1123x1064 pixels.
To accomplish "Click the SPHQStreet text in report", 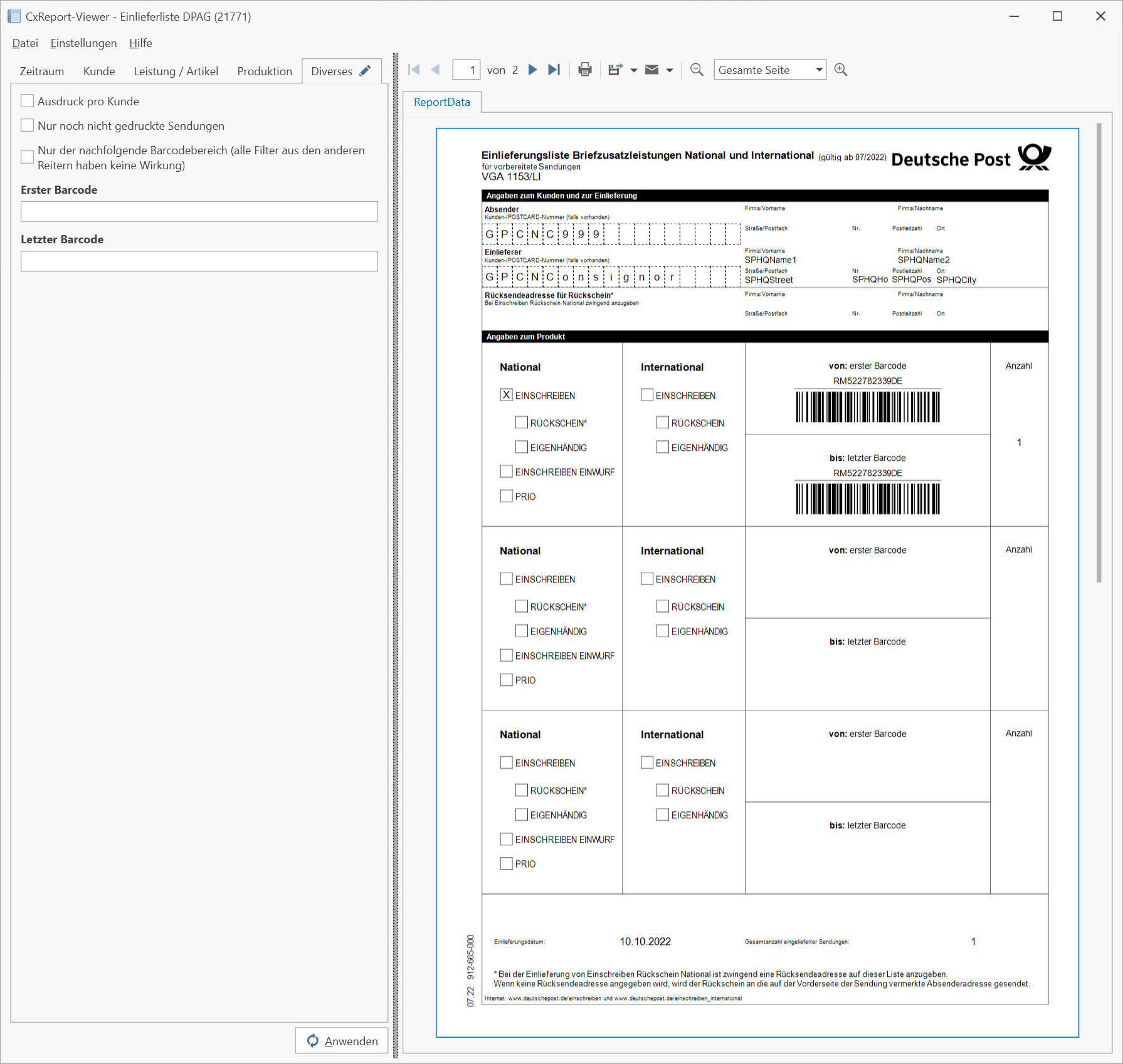I will (769, 280).
